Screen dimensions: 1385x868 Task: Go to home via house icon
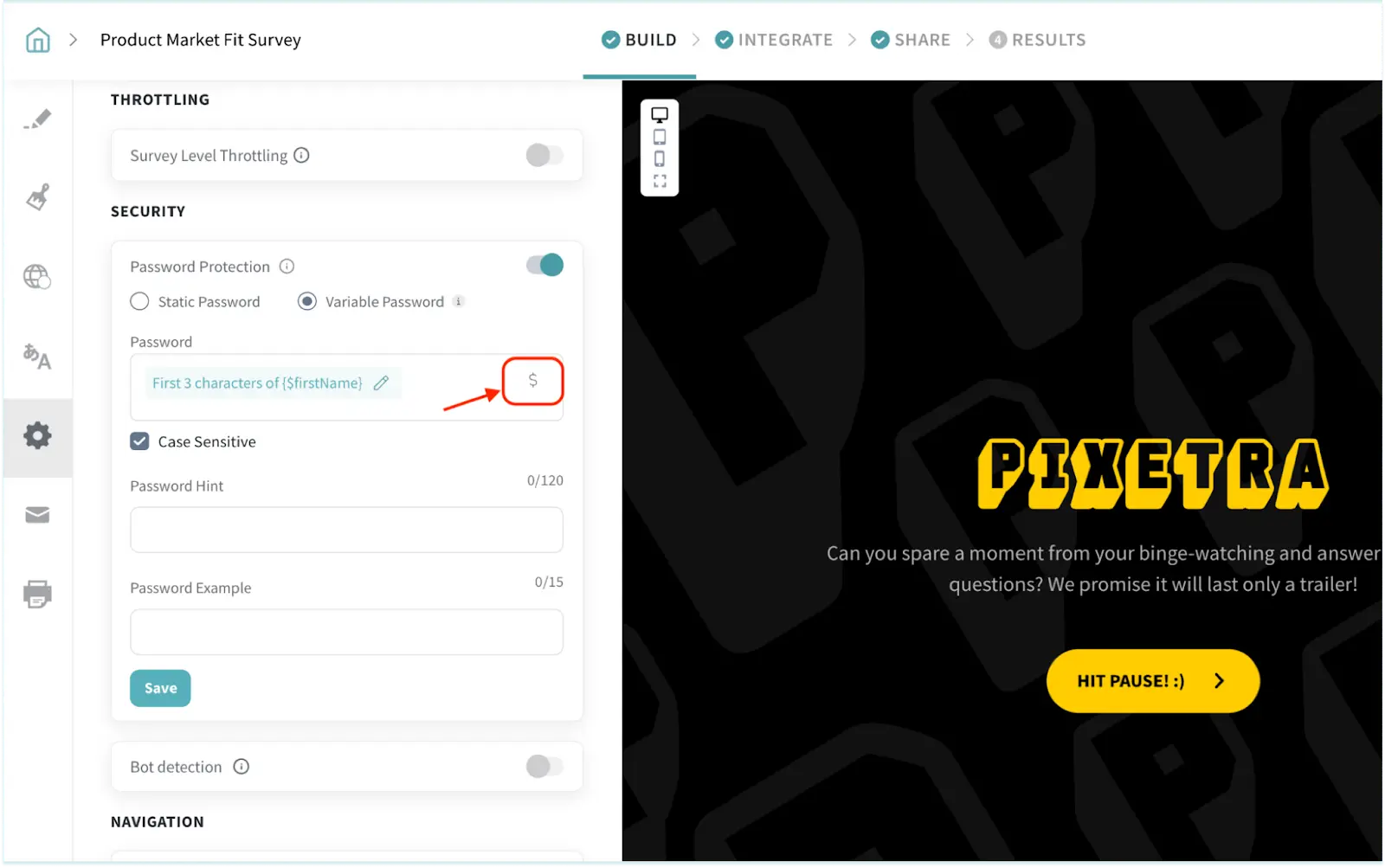(x=38, y=40)
